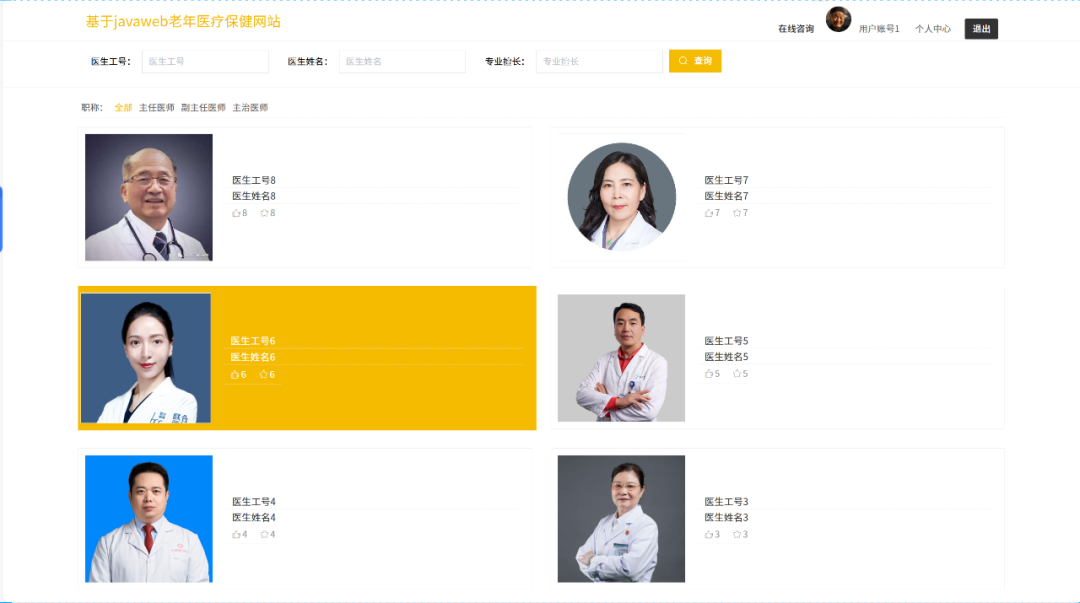Click the yellow 查询 search button
Viewport: 1080px width, 603px height.
pyautogui.click(x=695, y=61)
